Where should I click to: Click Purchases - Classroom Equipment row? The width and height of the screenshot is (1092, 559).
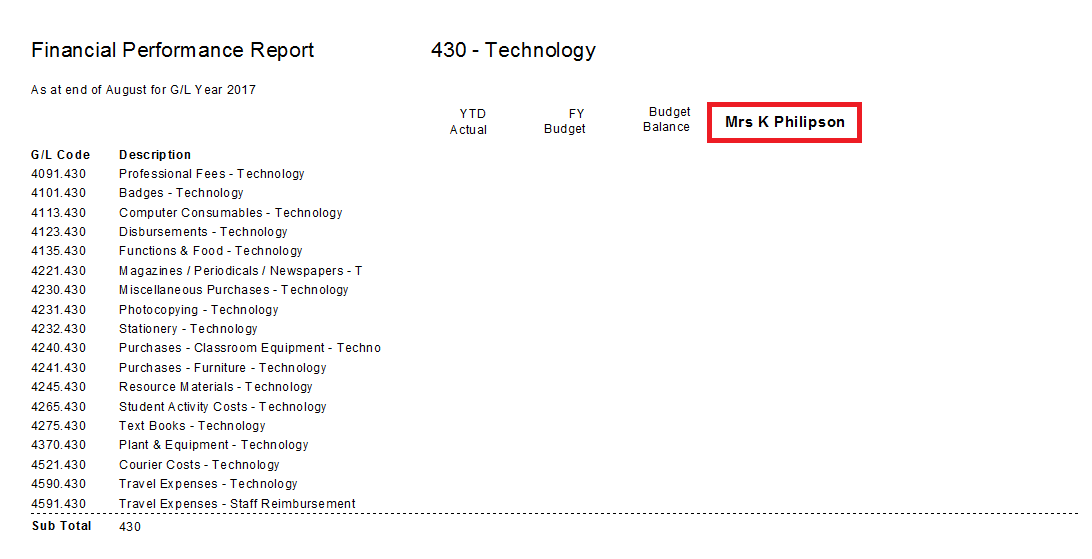[250, 347]
